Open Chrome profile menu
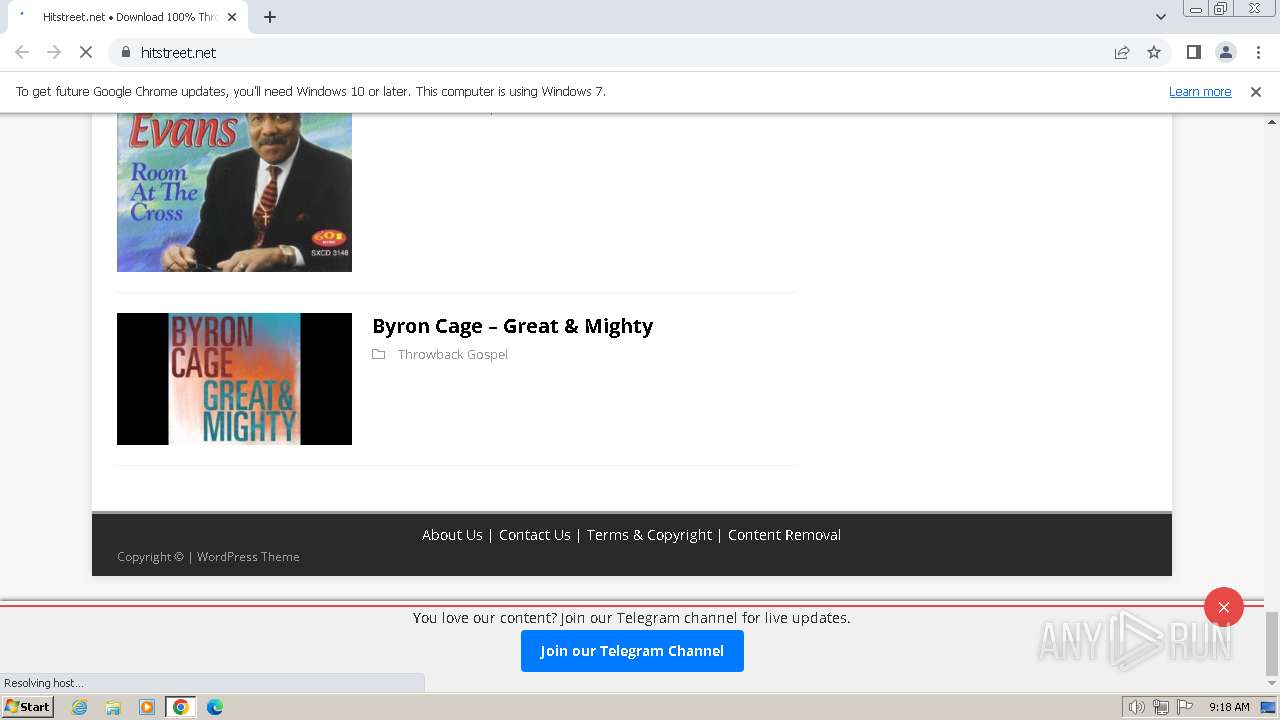Viewport: 1280px width, 720px height. tap(1226, 52)
